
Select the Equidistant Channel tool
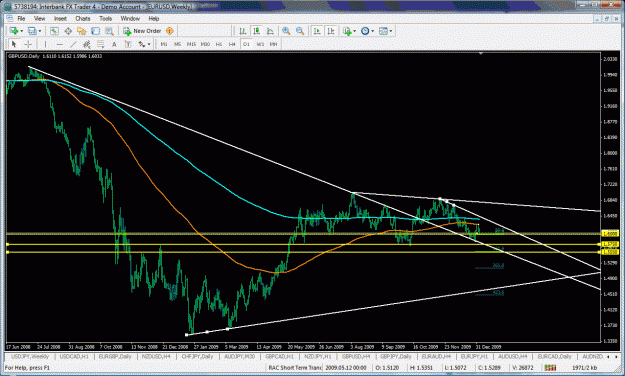tap(87, 44)
